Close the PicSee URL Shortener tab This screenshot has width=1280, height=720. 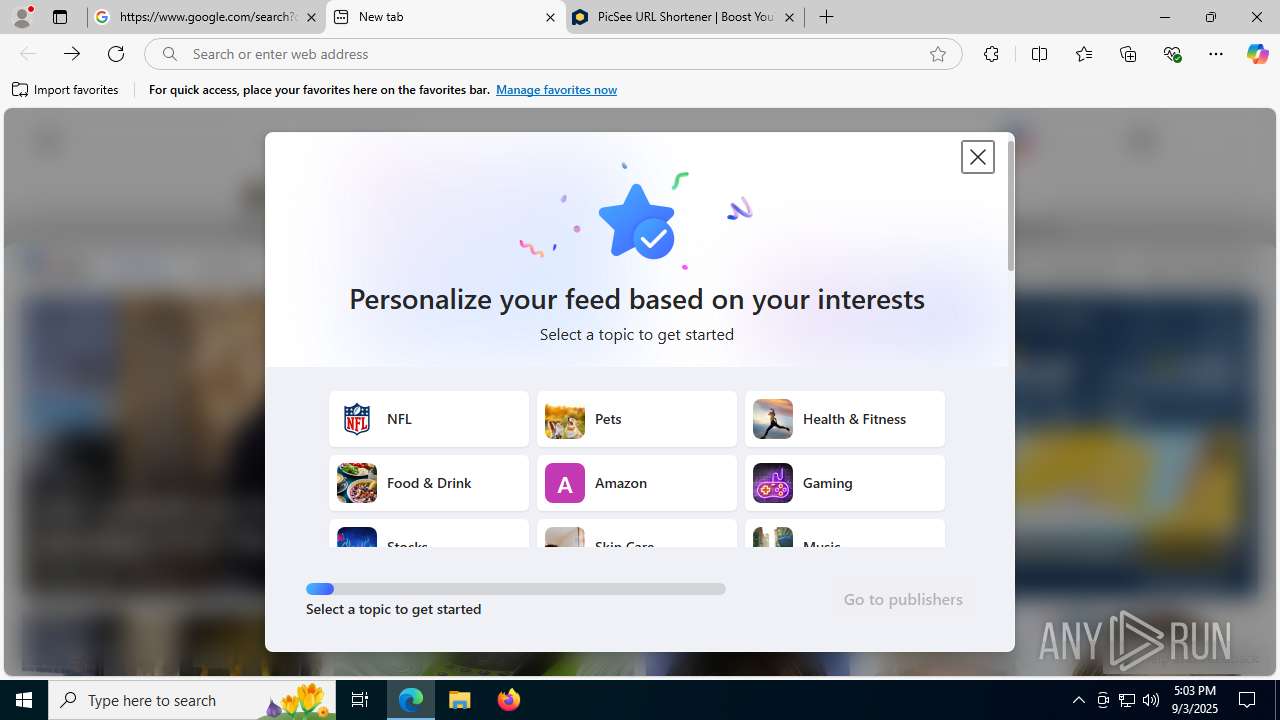(x=789, y=17)
